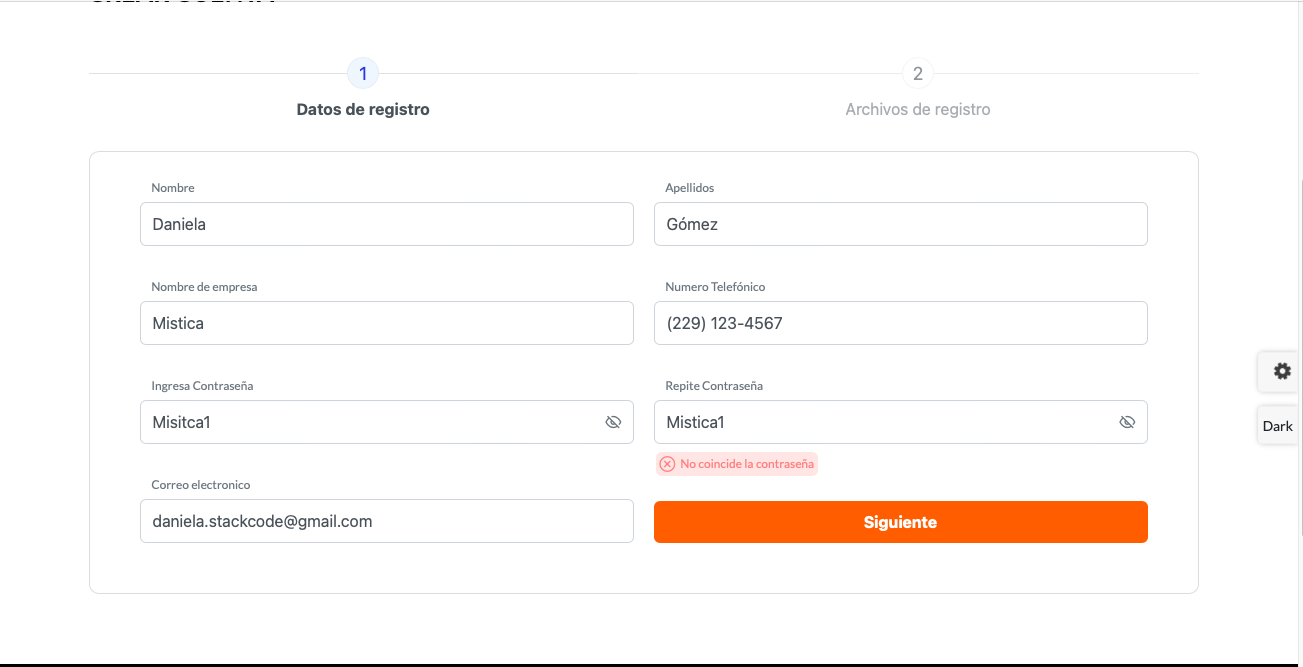Click into the Ingresa Contraseña text box
1303x667 pixels.
click(370, 422)
